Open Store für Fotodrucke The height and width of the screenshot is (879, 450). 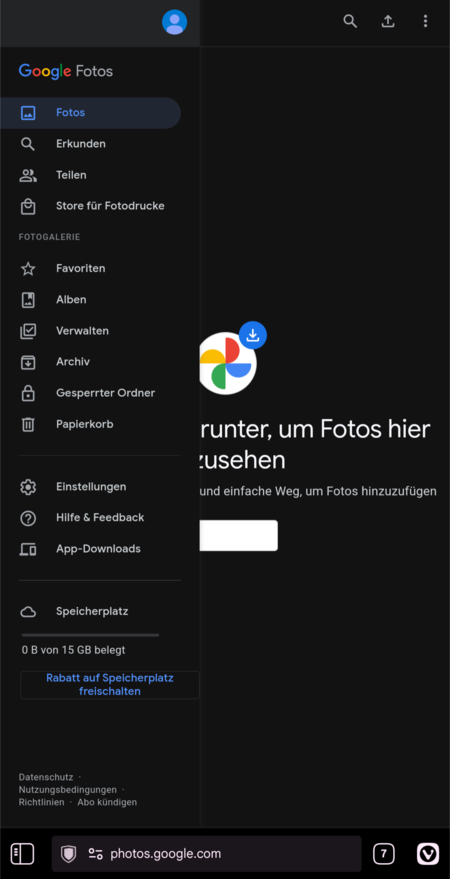pos(90,206)
